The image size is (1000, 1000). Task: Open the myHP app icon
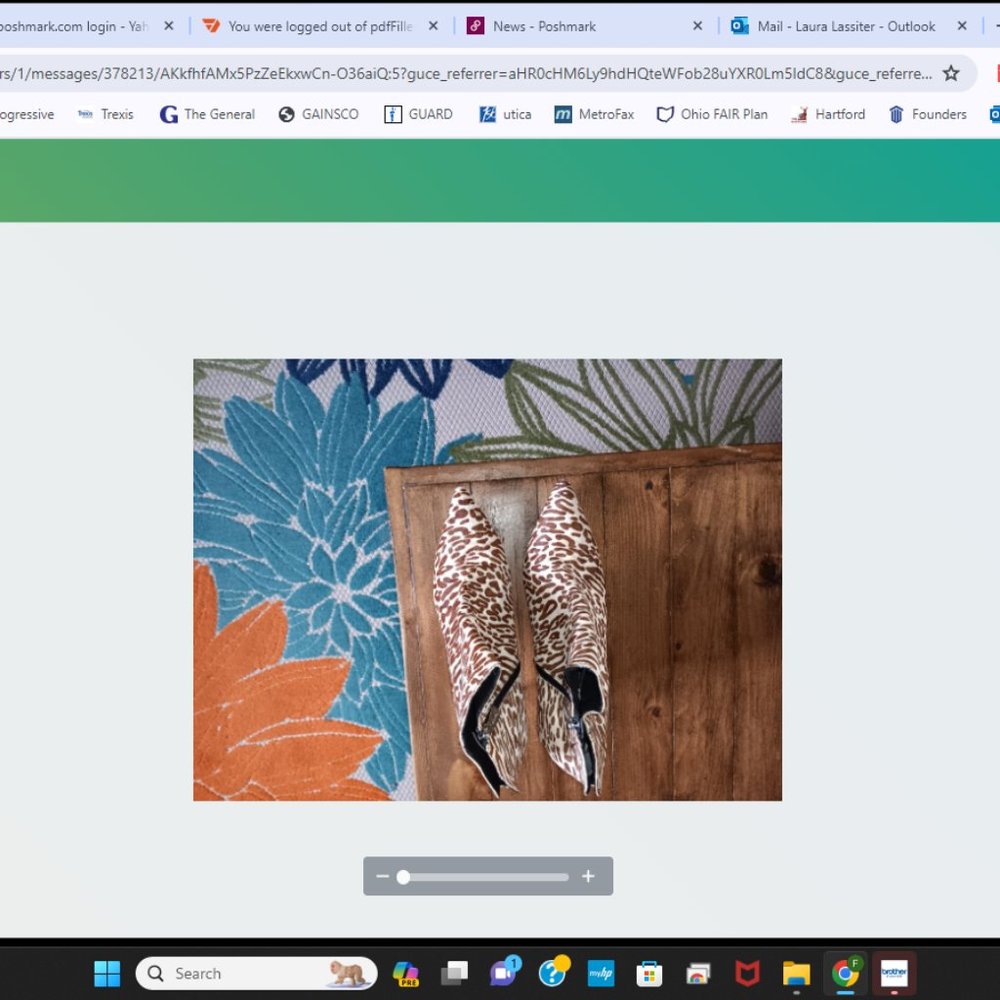tap(600, 973)
